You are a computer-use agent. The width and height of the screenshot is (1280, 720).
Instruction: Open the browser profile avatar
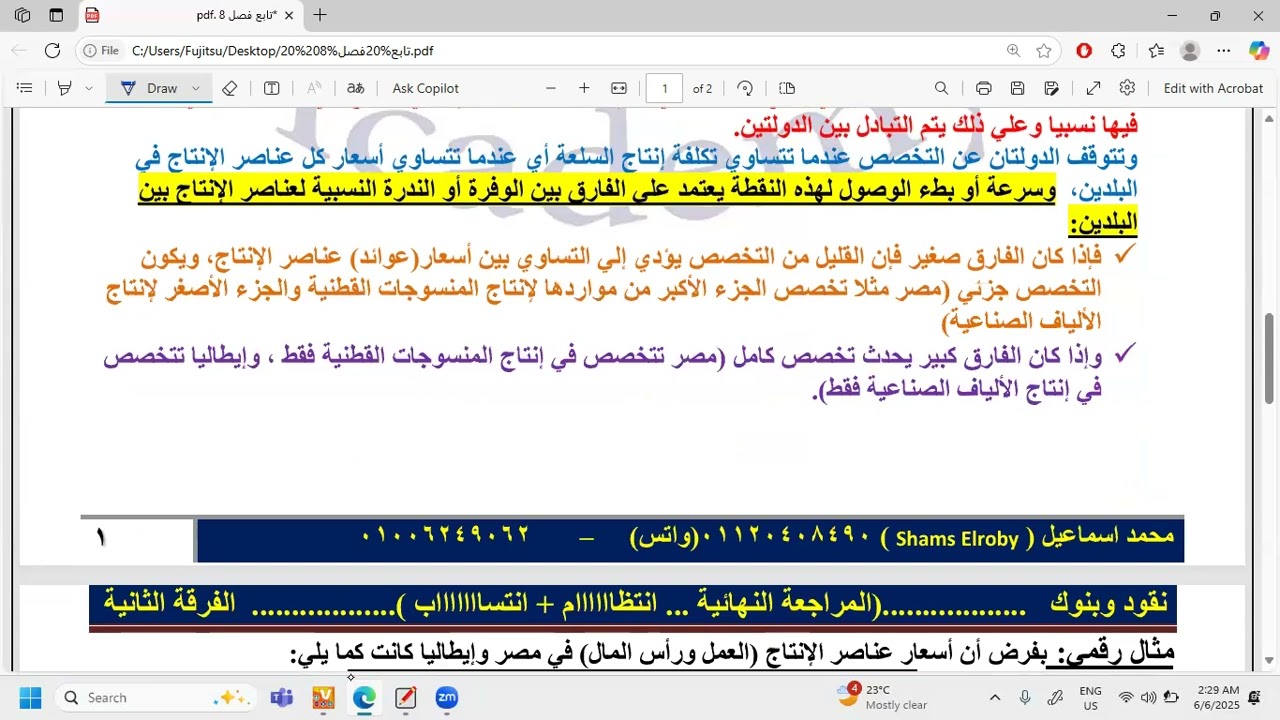pyautogui.click(x=1190, y=50)
